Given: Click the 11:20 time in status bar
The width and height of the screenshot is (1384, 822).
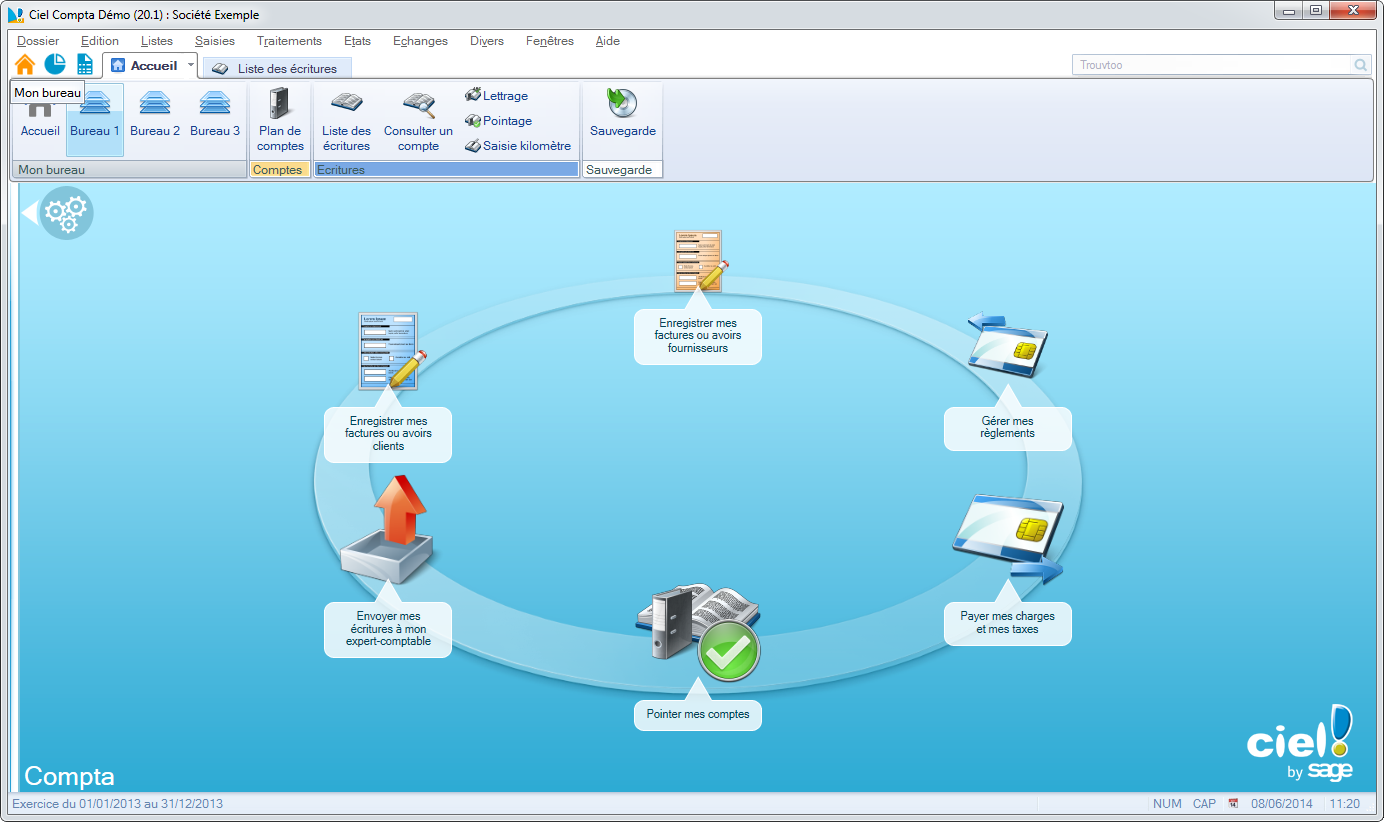Looking at the screenshot, I should 1345,804.
